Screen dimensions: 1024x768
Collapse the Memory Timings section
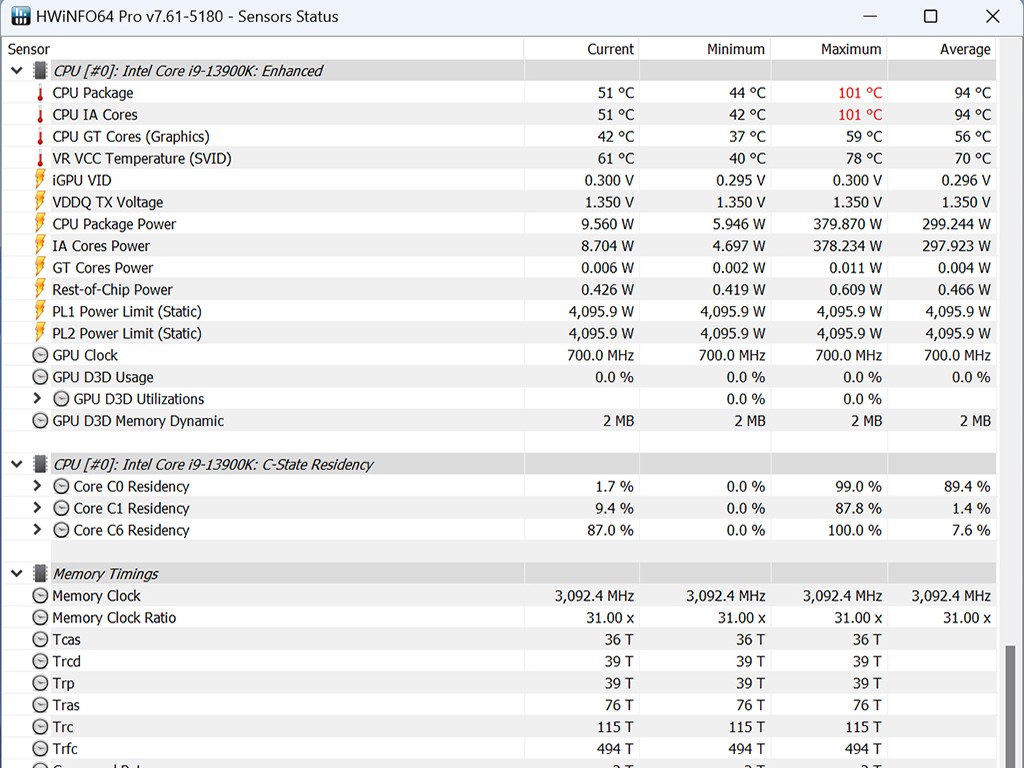pos(17,574)
